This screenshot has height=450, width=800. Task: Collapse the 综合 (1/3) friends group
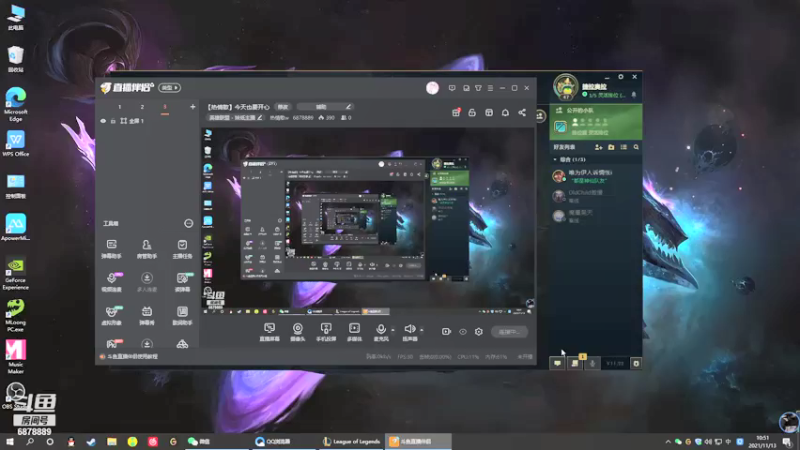click(x=556, y=160)
